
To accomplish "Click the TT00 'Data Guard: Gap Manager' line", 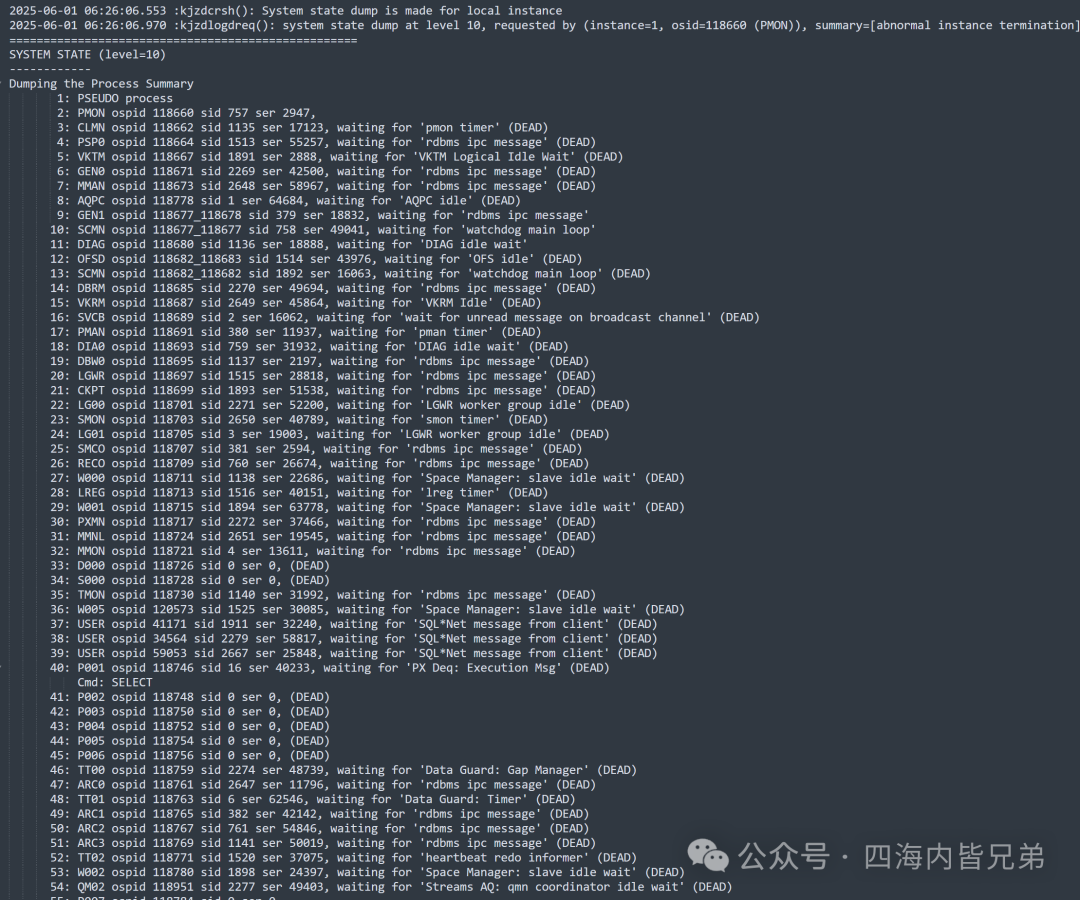I will (x=344, y=771).
